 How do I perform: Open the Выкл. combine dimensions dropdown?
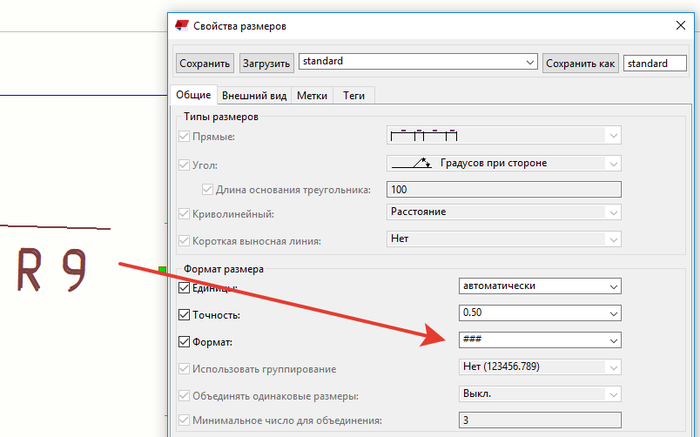tap(540, 394)
